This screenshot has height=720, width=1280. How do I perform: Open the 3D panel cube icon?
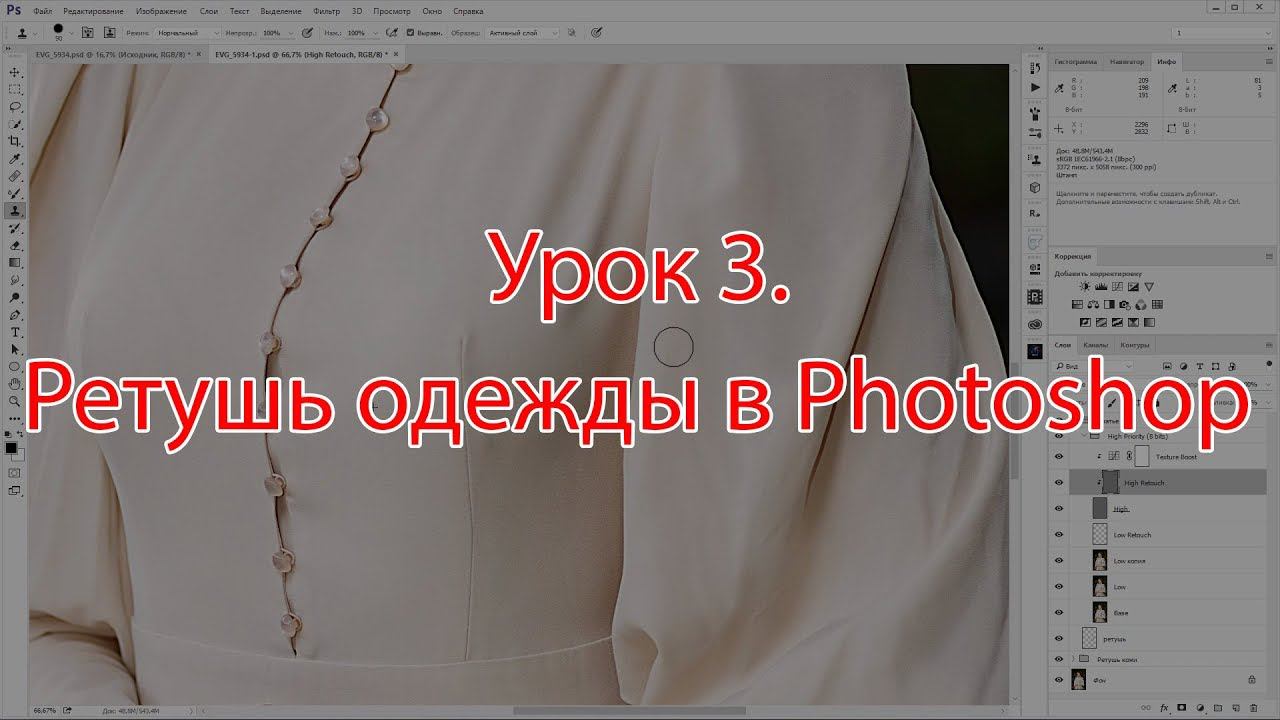1035,188
